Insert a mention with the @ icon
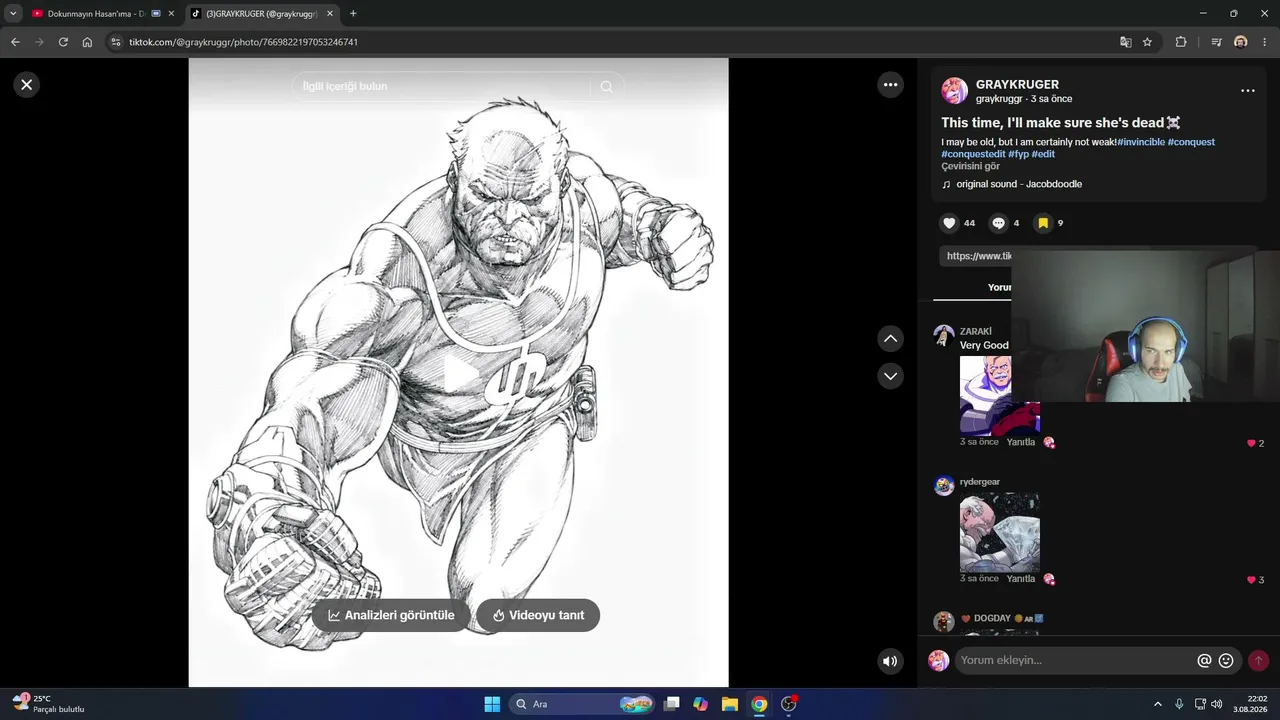The width and height of the screenshot is (1280, 720). [1205, 661]
